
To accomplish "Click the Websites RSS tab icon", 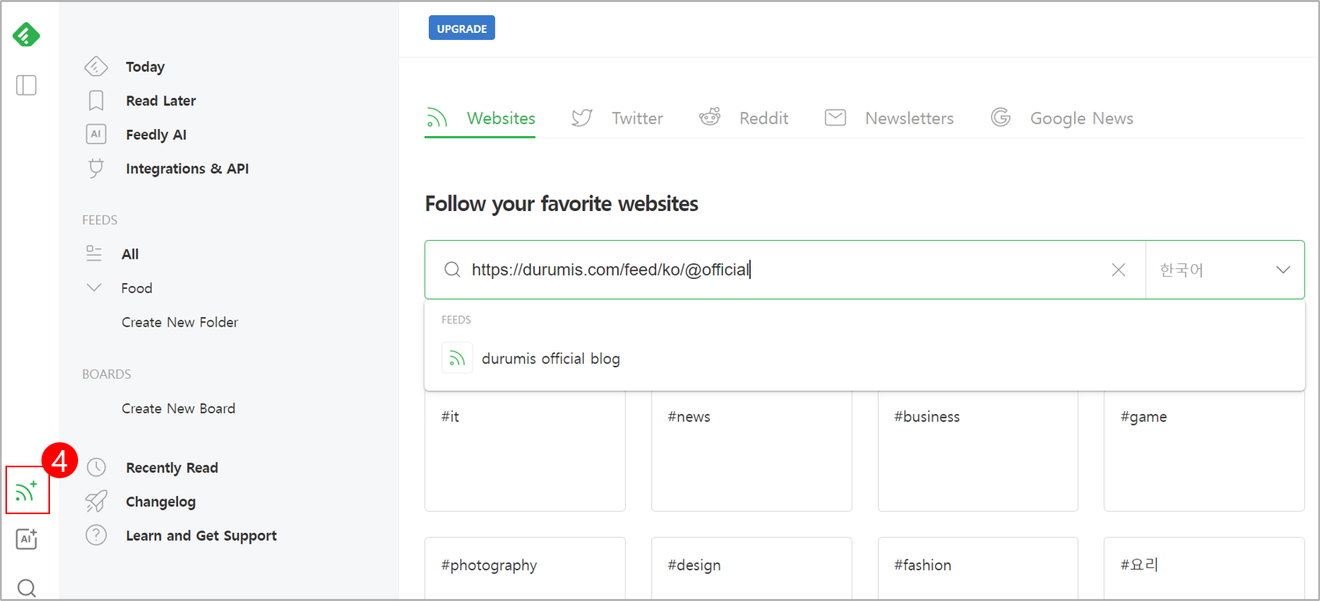I will tap(437, 118).
